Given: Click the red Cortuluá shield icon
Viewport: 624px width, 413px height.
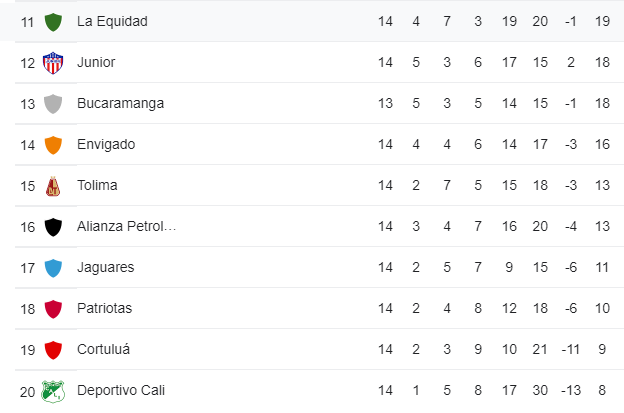Looking at the screenshot, I should [53, 350].
